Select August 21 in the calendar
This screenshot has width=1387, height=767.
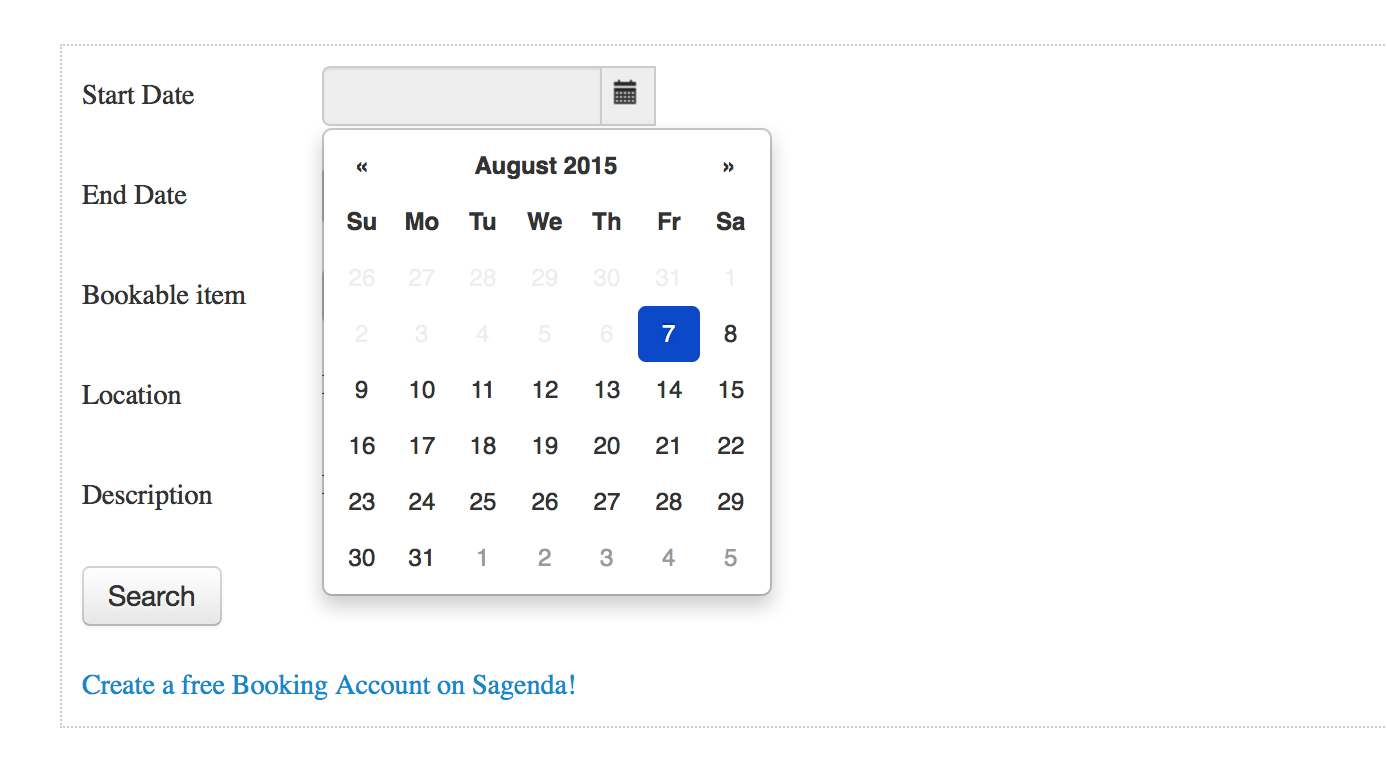(668, 446)
